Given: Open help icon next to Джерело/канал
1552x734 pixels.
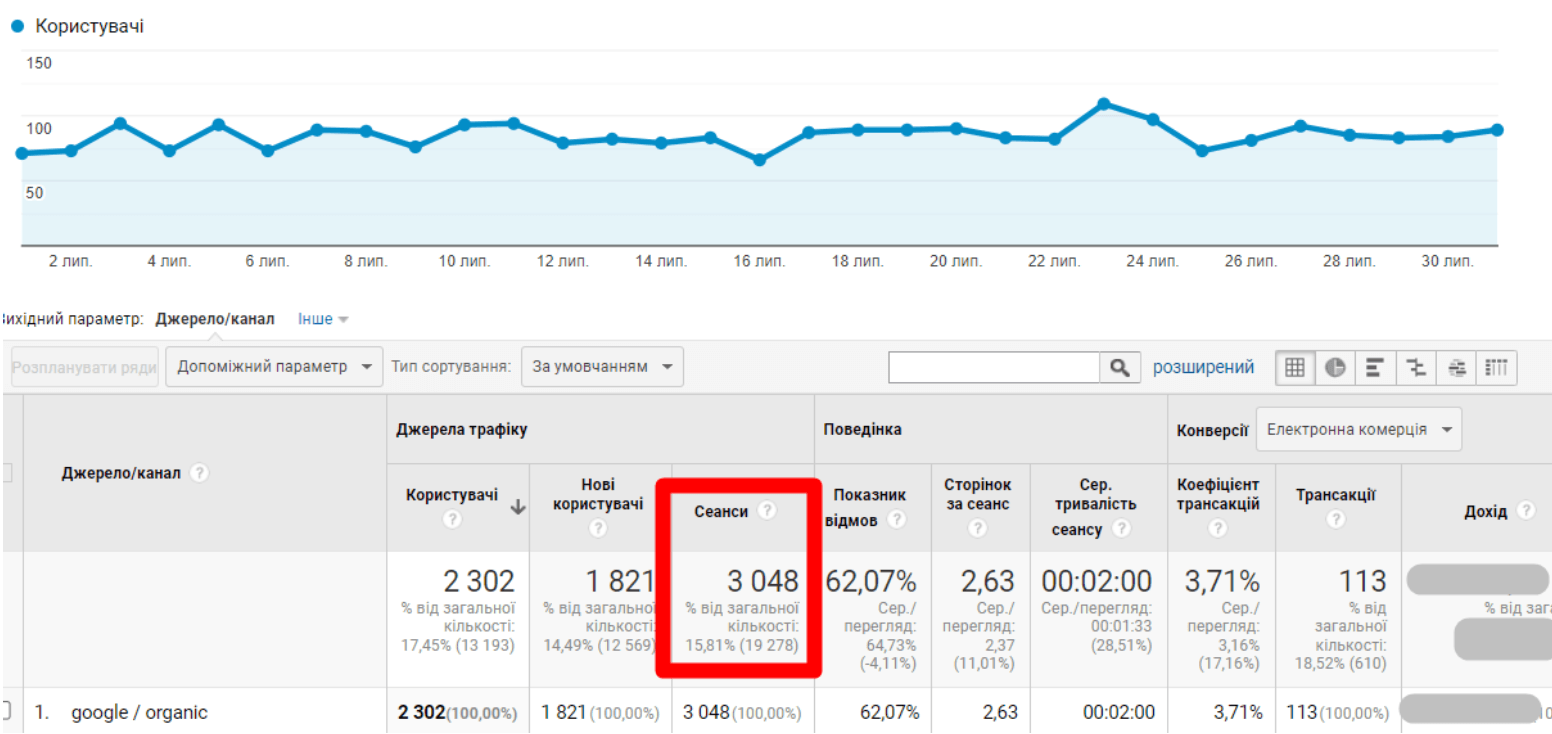Looking at the screenshot, I should (199, 473).
